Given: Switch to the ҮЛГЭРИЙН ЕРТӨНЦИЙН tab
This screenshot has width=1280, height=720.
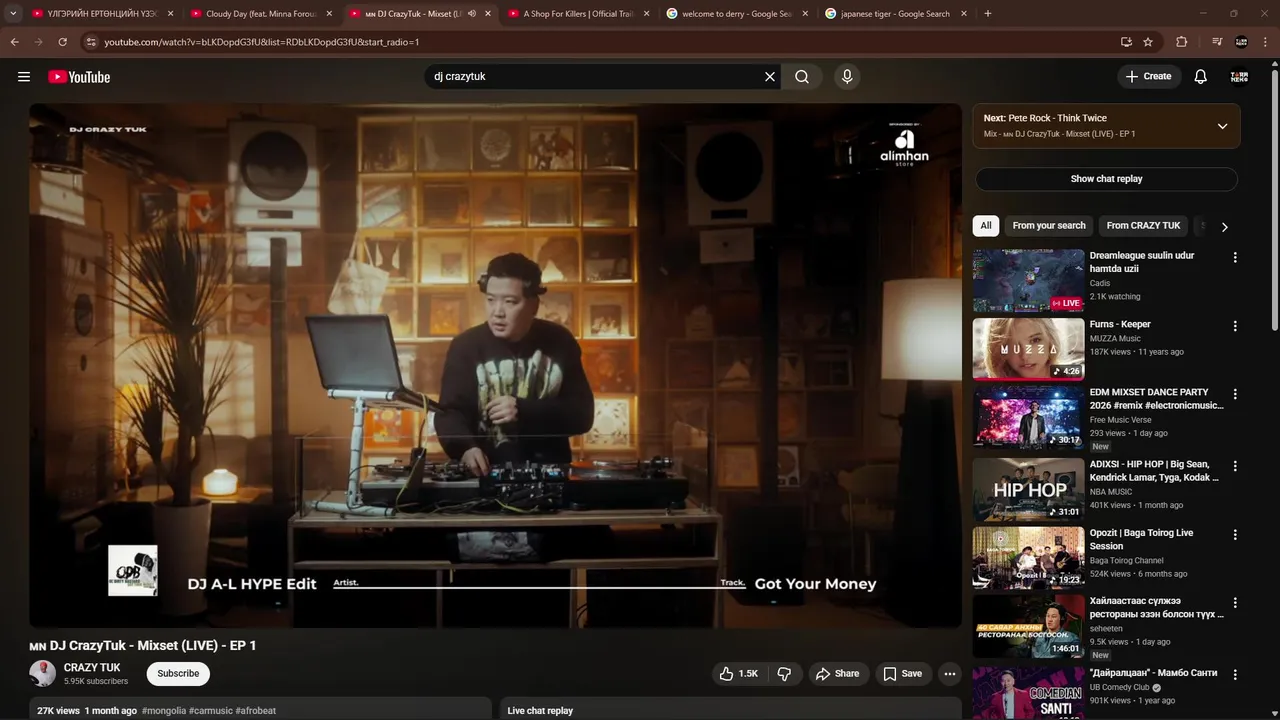Looking at the screenshot, I should (x=100, y=14).
